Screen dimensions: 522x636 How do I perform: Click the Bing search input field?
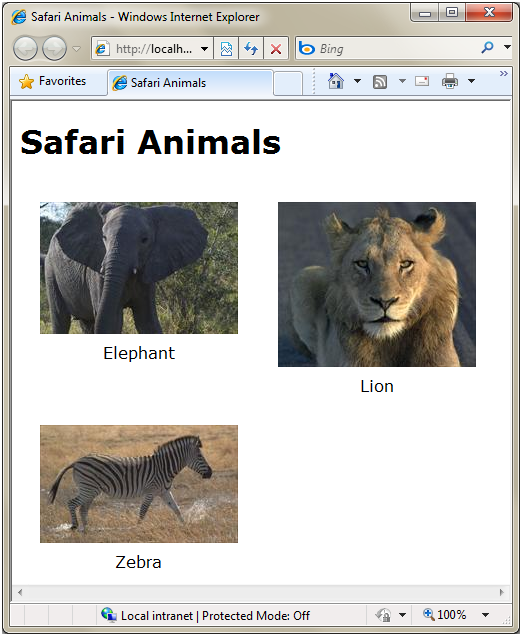(x=397, y=49)
